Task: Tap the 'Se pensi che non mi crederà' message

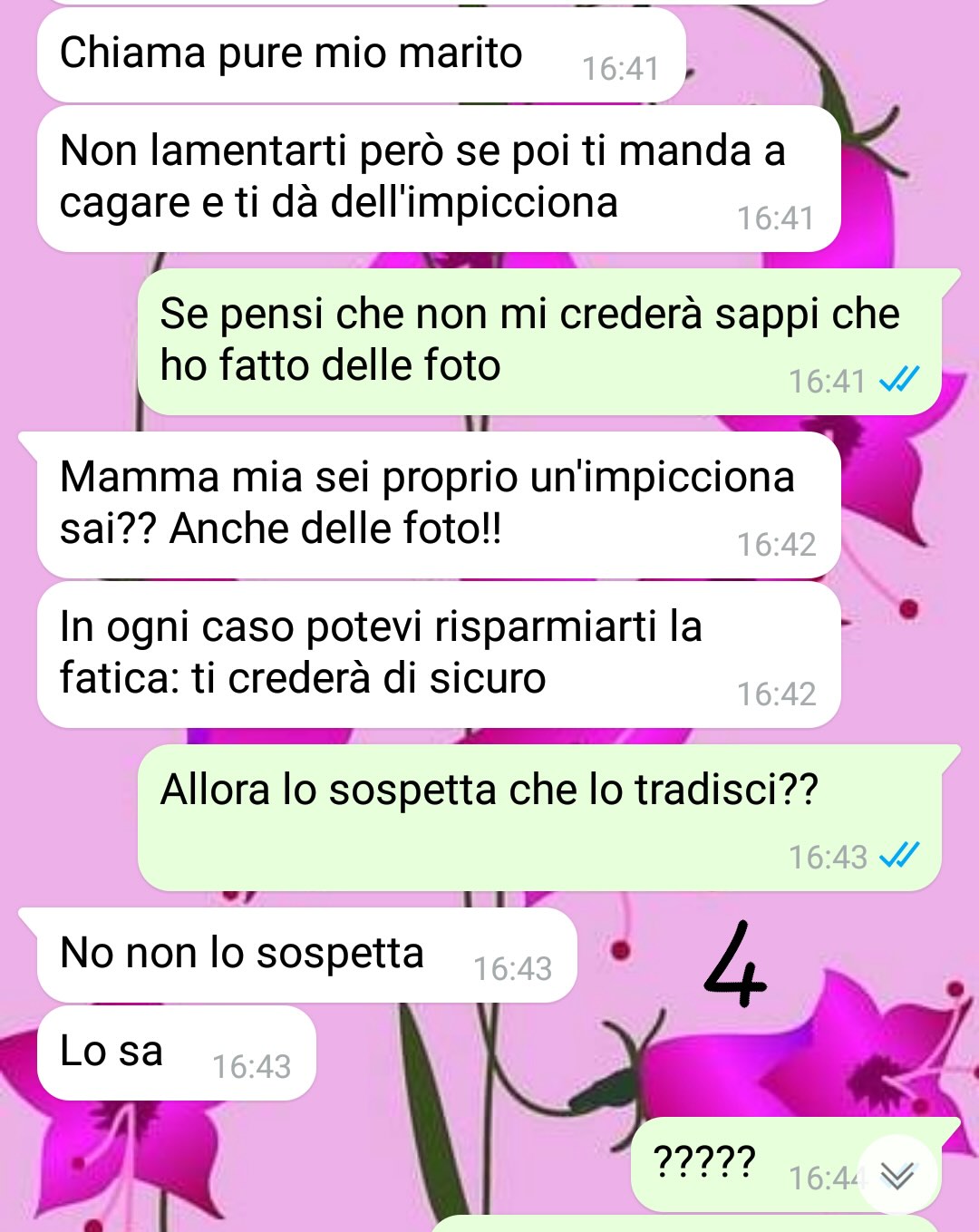Action: [x=539, y=342]
